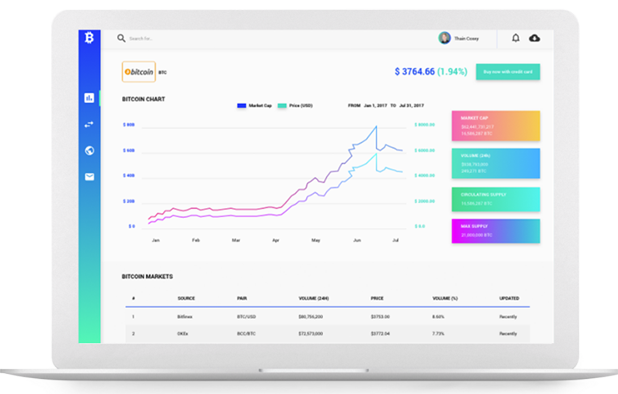The width and height of the screenshot is (618, 394).
Task: Toggle the Price (USD) legend series
Action: [x=295, y=106]
